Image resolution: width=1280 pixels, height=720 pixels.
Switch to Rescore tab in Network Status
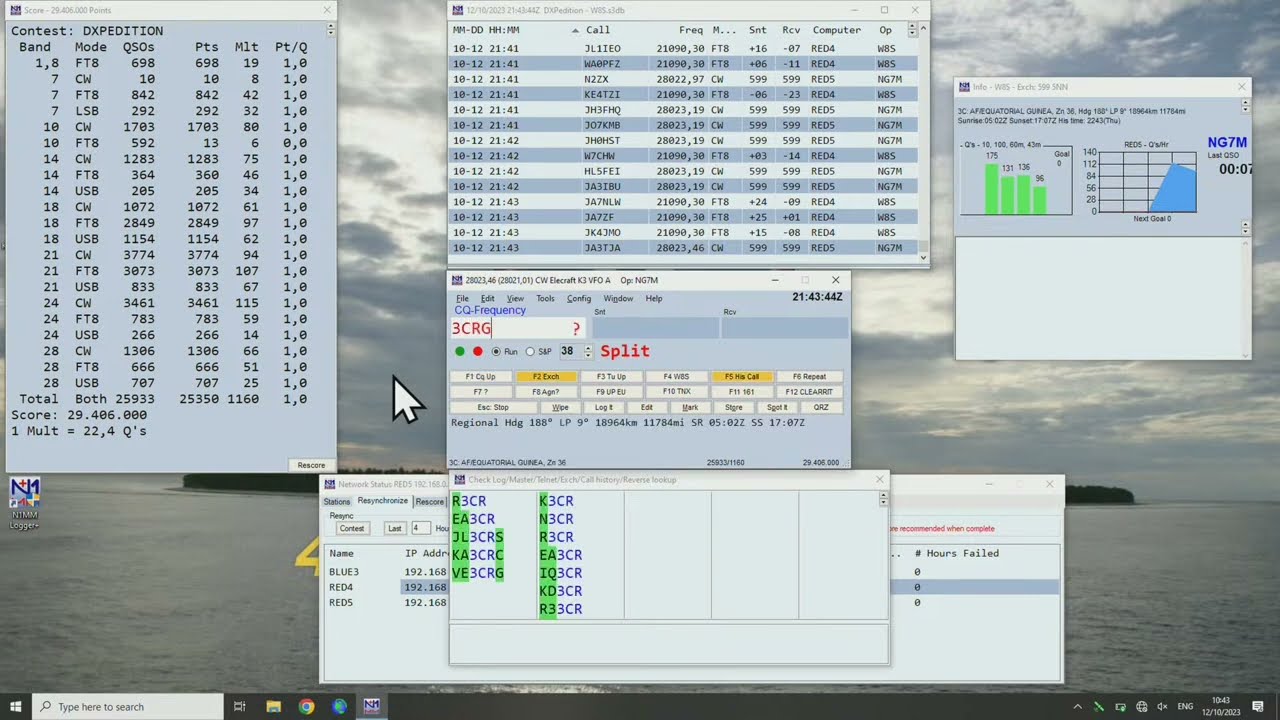(430, 501)
